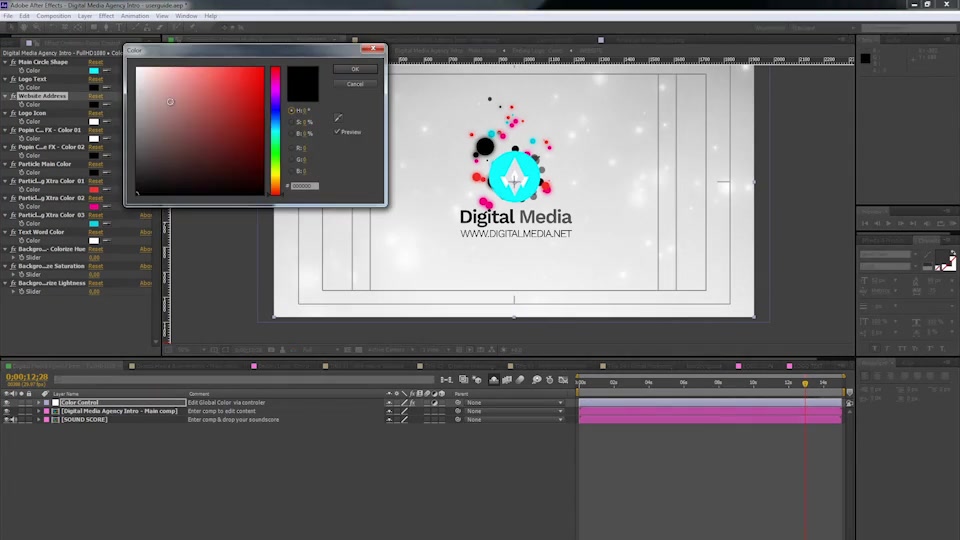Screen dimensions: 960x540
Task: Expand the Color Control layer in timeline
Action: pyautogui.click(x=38, y=403)
